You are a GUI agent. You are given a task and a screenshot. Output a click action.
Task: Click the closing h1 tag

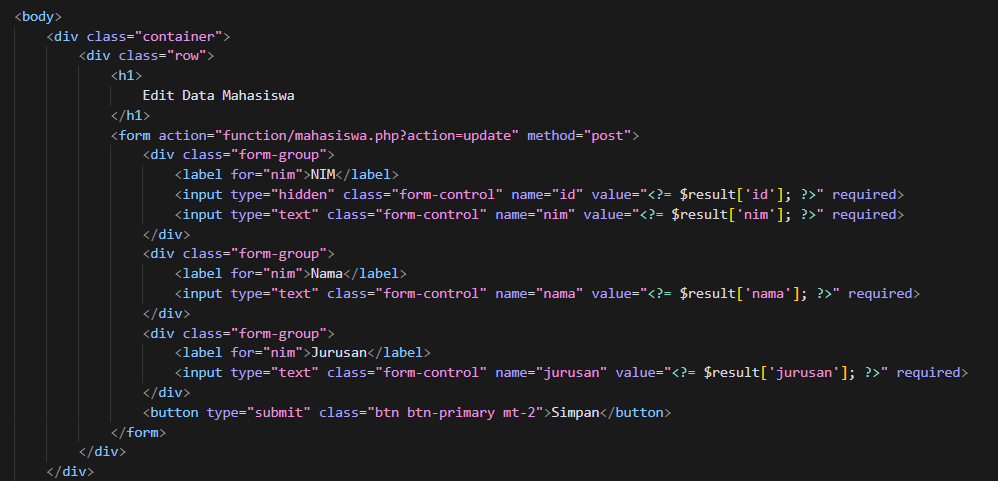tap(130, 115)
